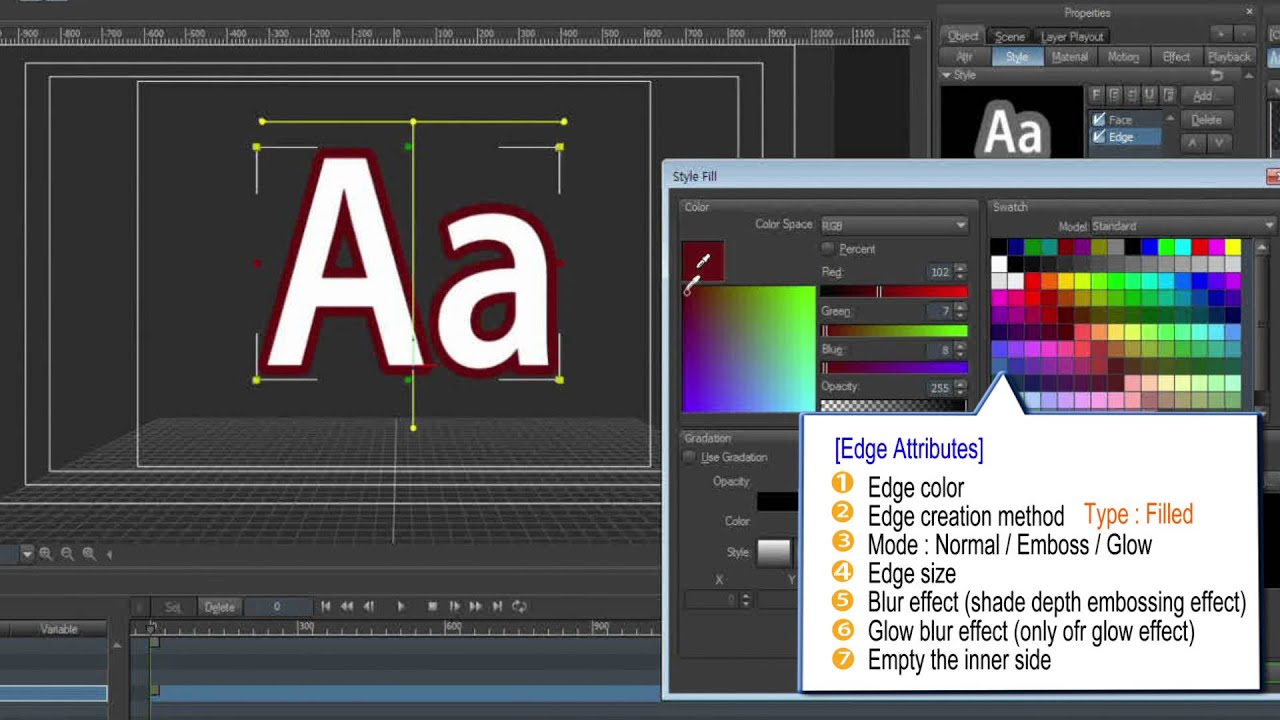Click the Variable column header

click(58, 629)
